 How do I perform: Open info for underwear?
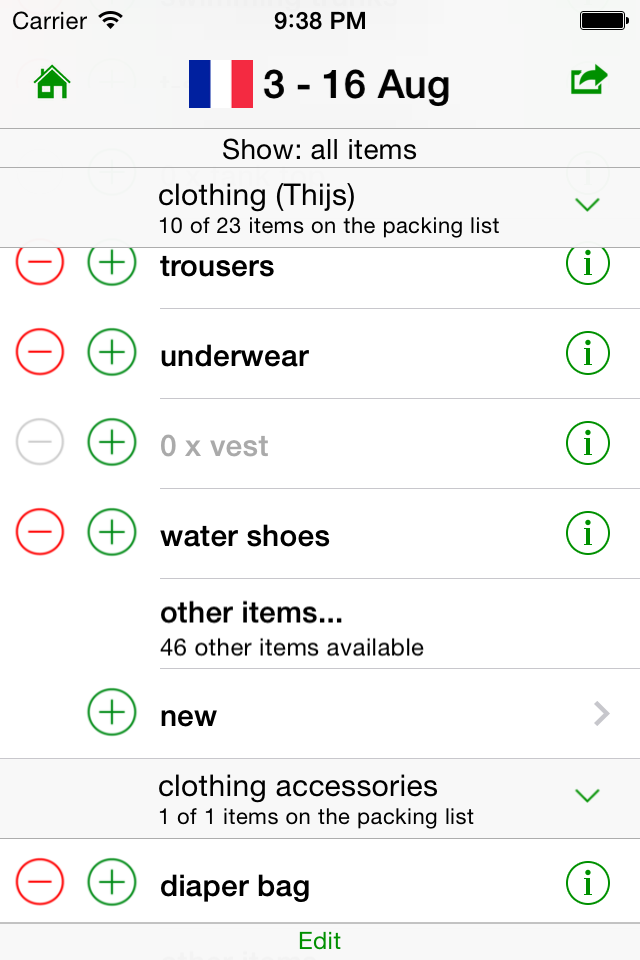click(x=588, y=353)
